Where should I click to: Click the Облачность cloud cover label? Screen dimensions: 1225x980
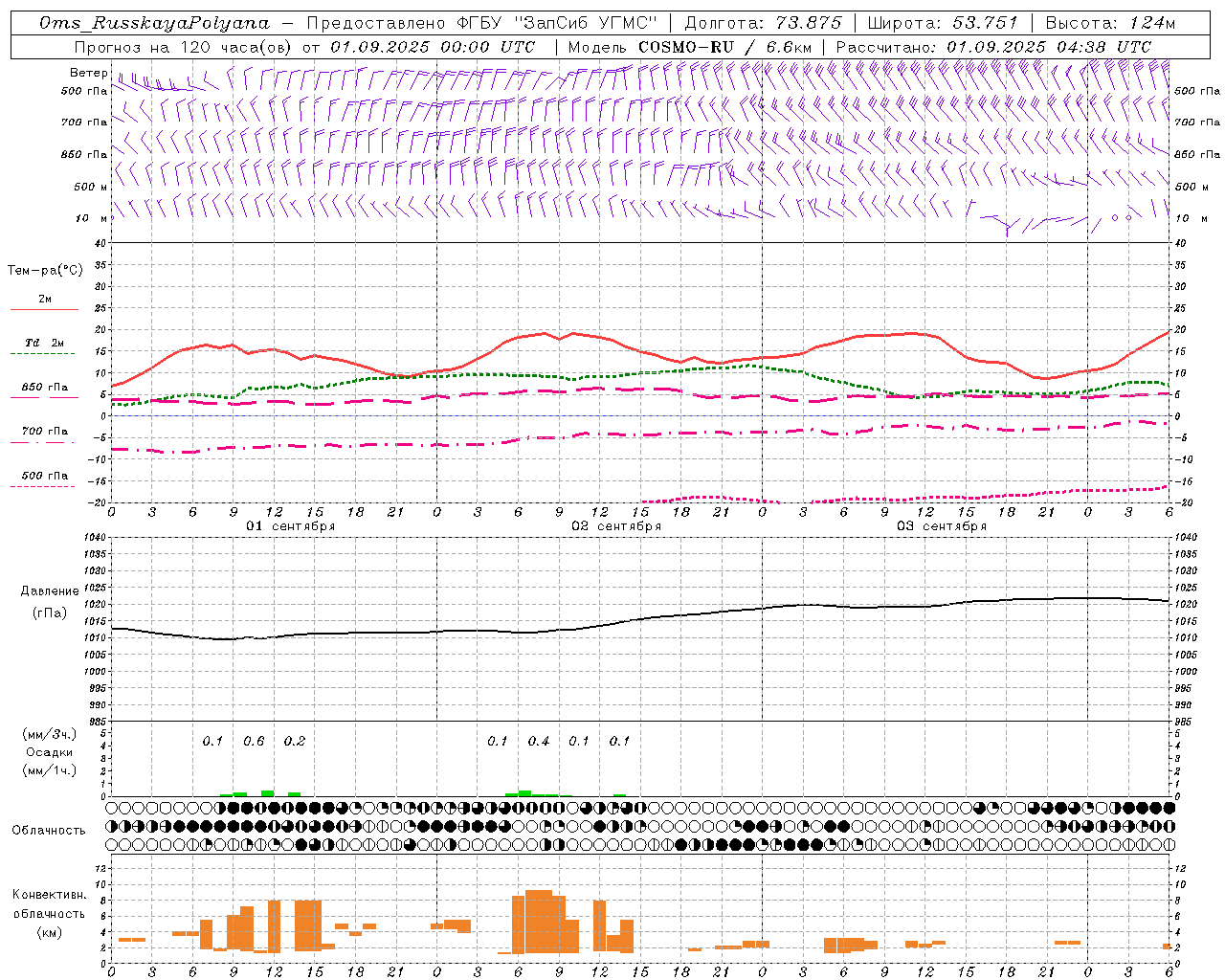tap(49, 830)
